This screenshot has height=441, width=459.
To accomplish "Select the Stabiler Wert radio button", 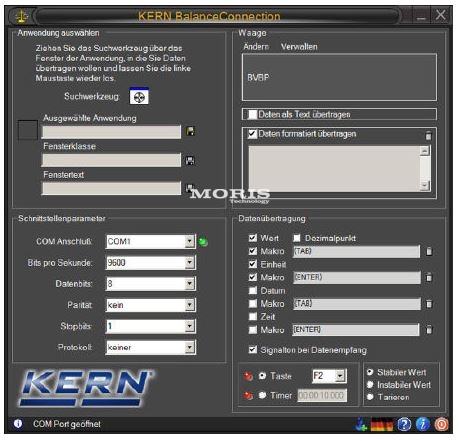I will tap(370, 372).
